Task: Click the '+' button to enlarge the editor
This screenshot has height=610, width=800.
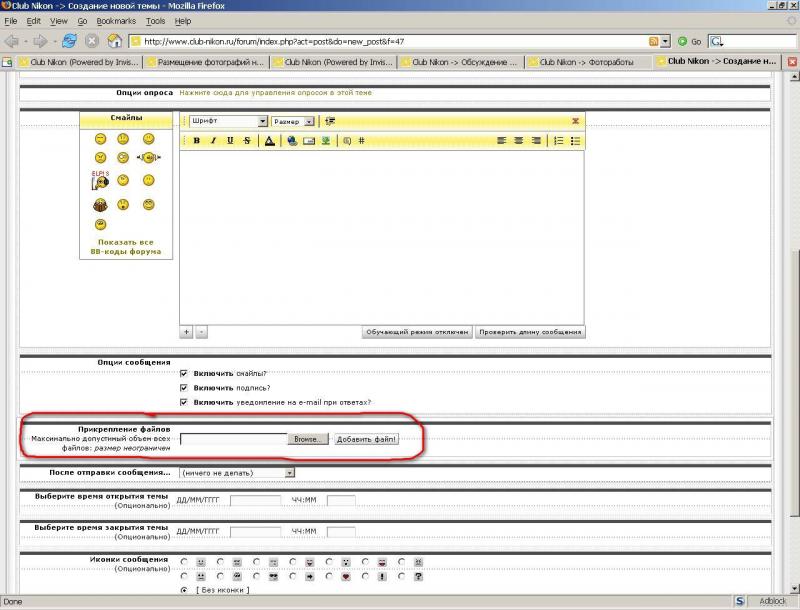Action: [186, 332]
